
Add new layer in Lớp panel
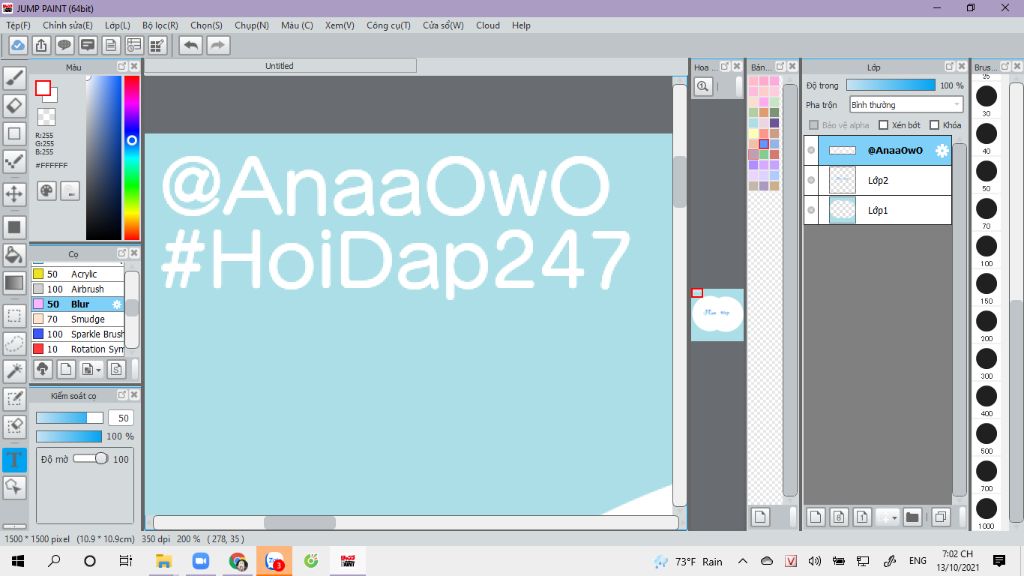(x=815, y=517)
